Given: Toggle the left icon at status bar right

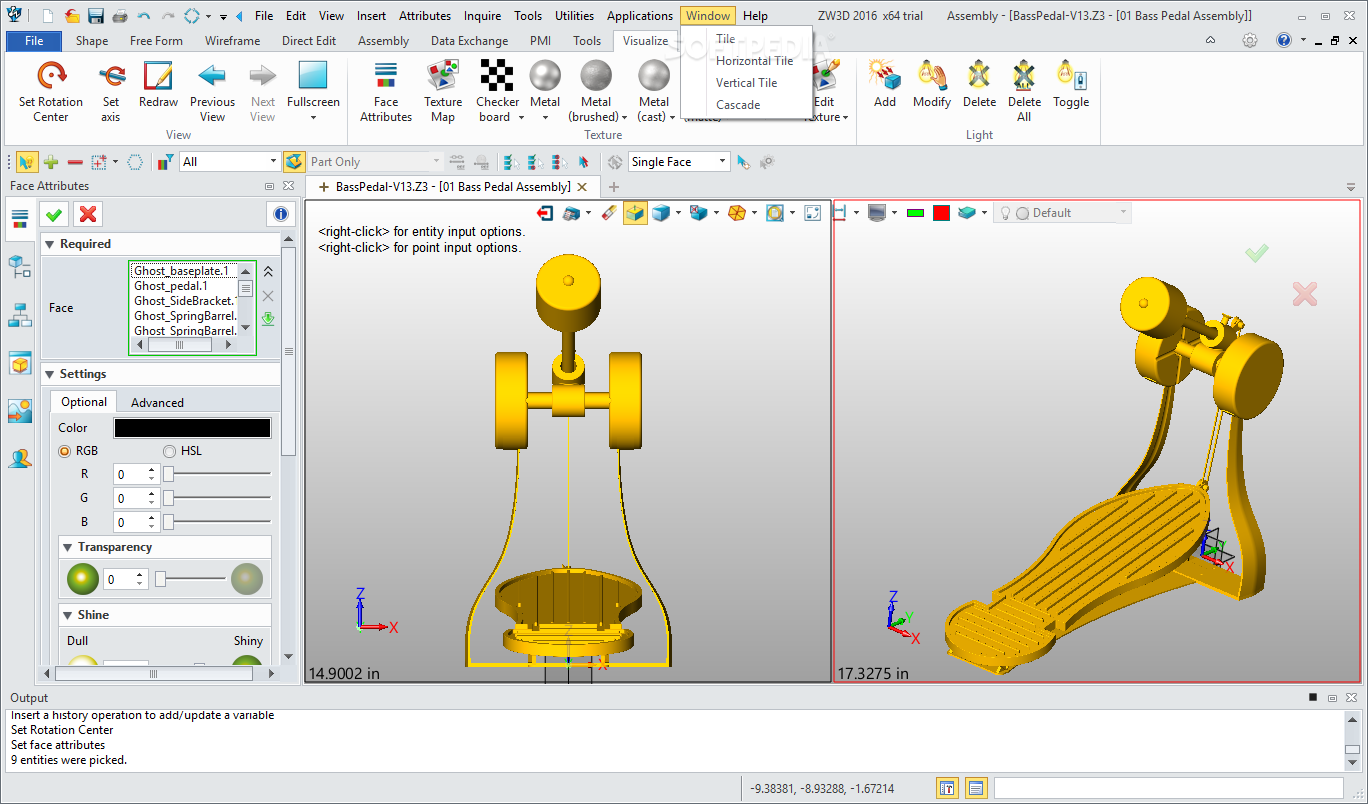Looking at the screenshot, I should [947, 788].
